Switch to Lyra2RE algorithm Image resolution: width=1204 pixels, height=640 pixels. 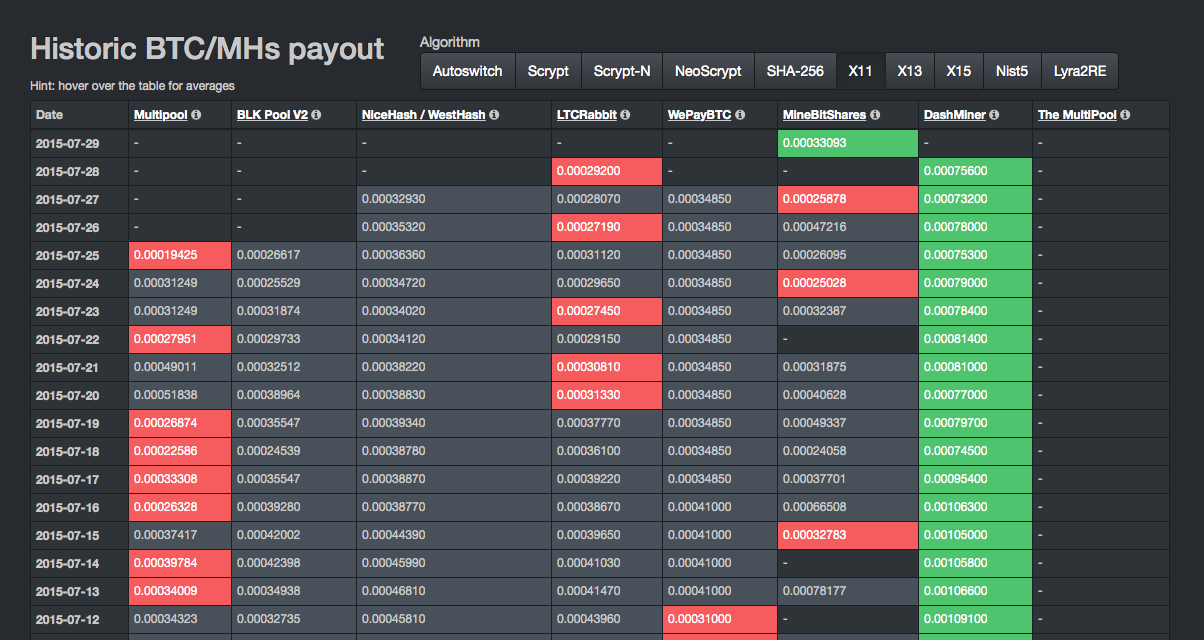tap(1080, 71)
